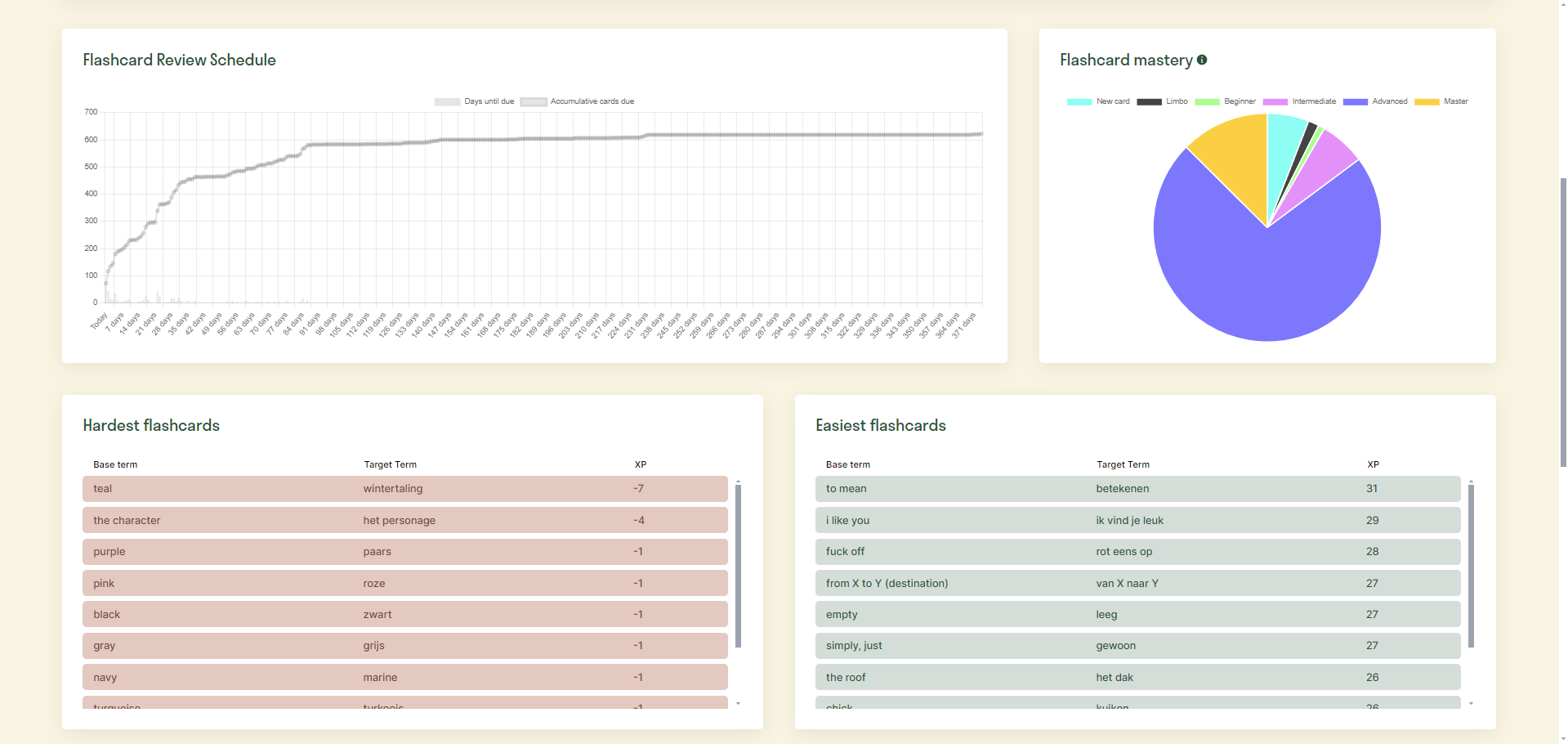Select the 'teal' flashcard row

pos(405,489)
